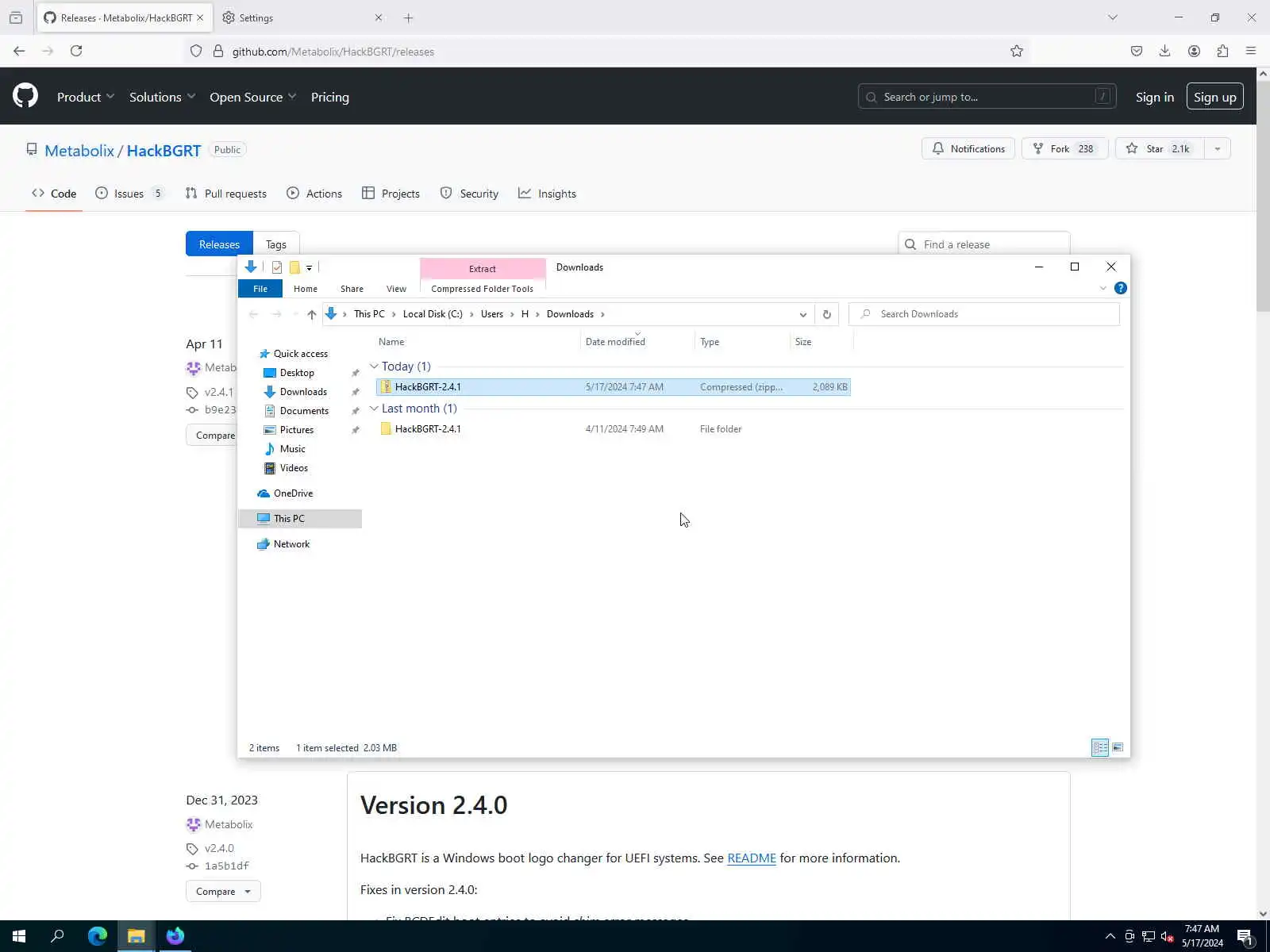Reload the page in Firefox
The width and height of the screenshot is (1270, 952).
[x=76, y=51]
